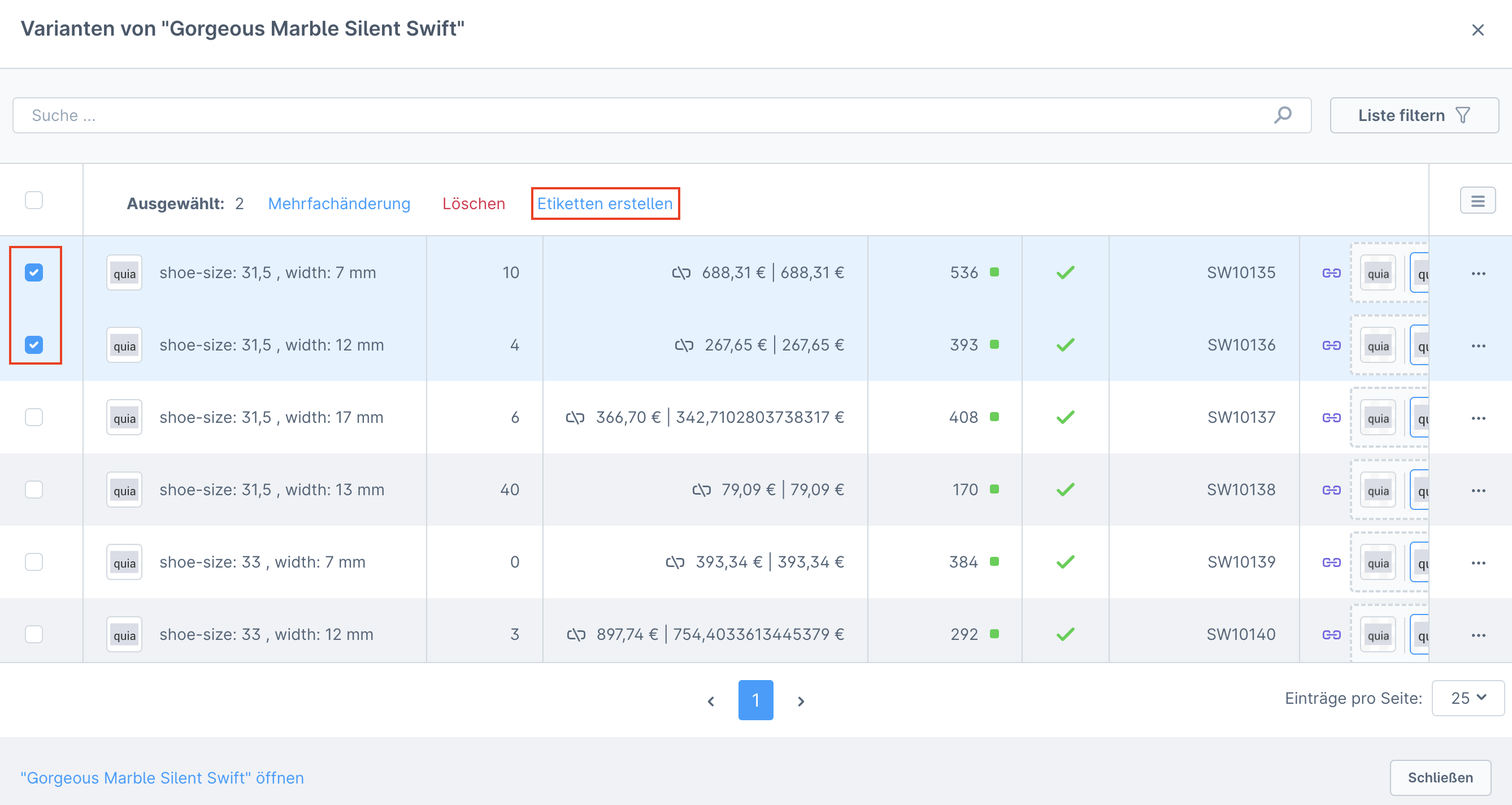The image size is (1512, 805).
Task: Open the Einträge pro Seite dropdown
Action: 1467,698
